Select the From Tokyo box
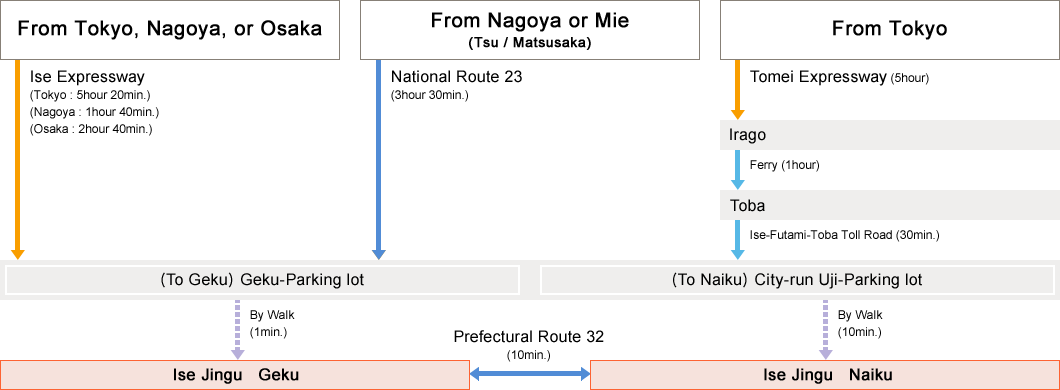1060x390 pixels. pyautogui.click(x=890, y=30)
